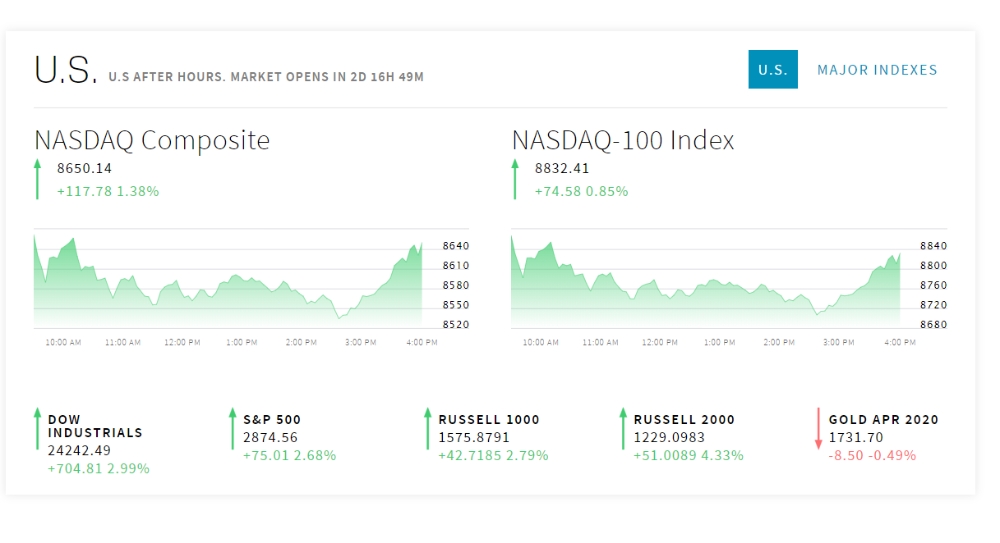The width and height of the screenshot is (1000, 543).
Task: Select the gold price 1731.70
Action: pyautogui.click(x=856, y=438)
